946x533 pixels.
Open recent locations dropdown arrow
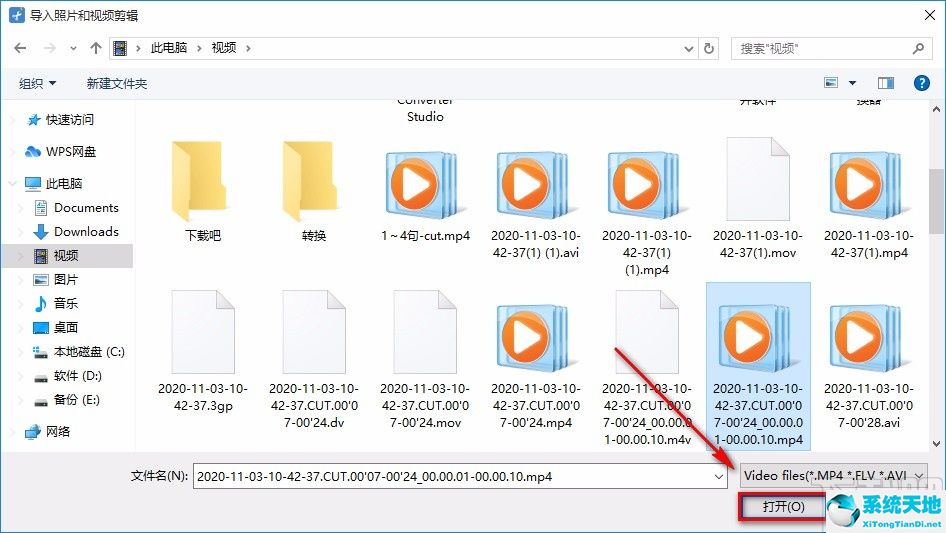pyautogui.click(x=73, y=48)
